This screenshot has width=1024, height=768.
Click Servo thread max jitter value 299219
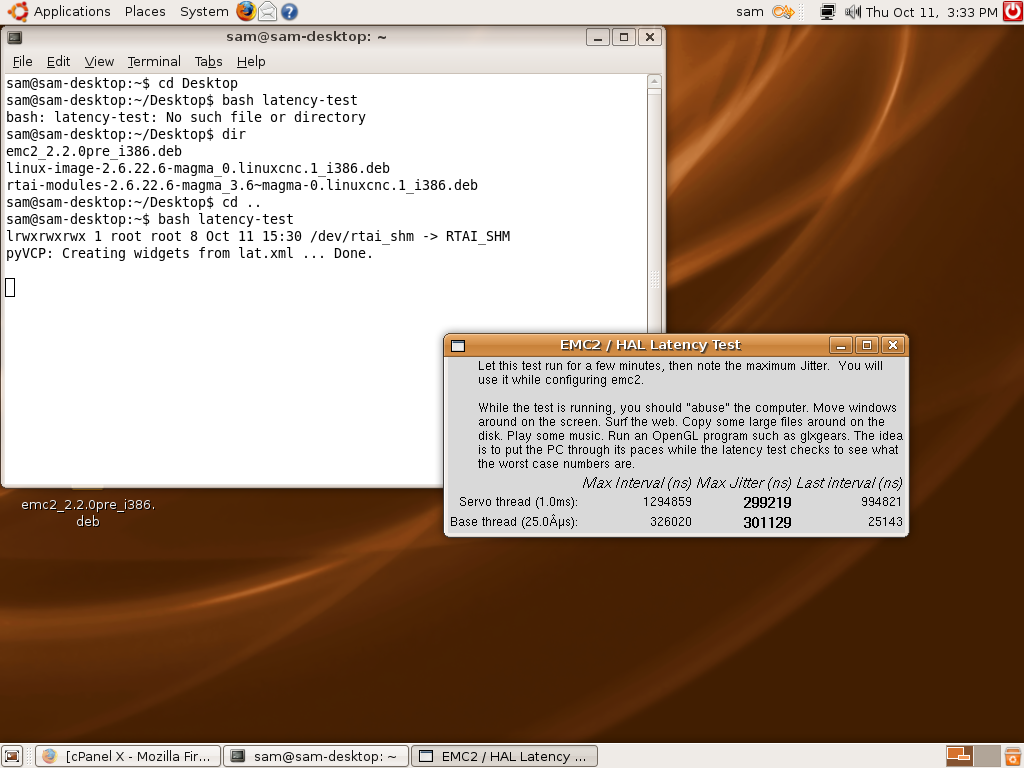(767, 503)
